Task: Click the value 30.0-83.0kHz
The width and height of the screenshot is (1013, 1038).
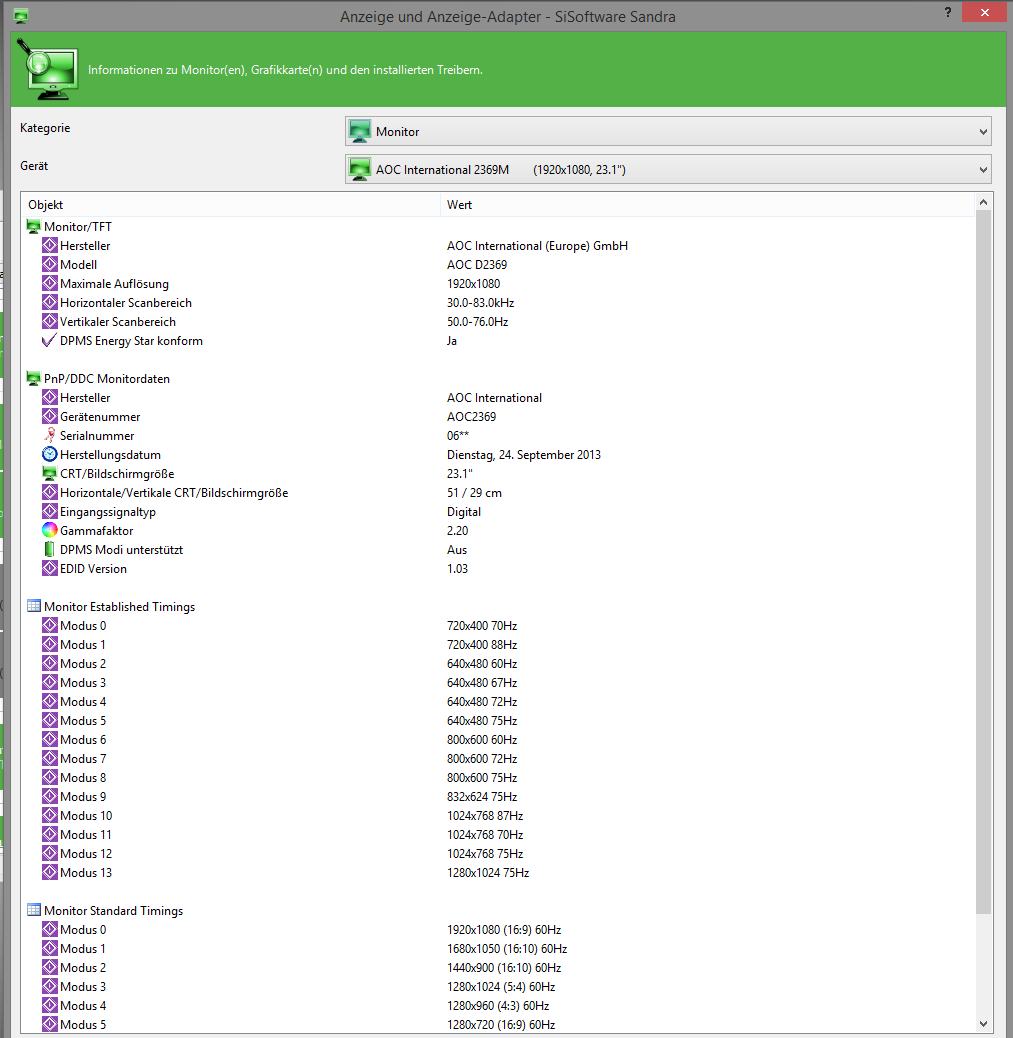Action: (480, 303)
